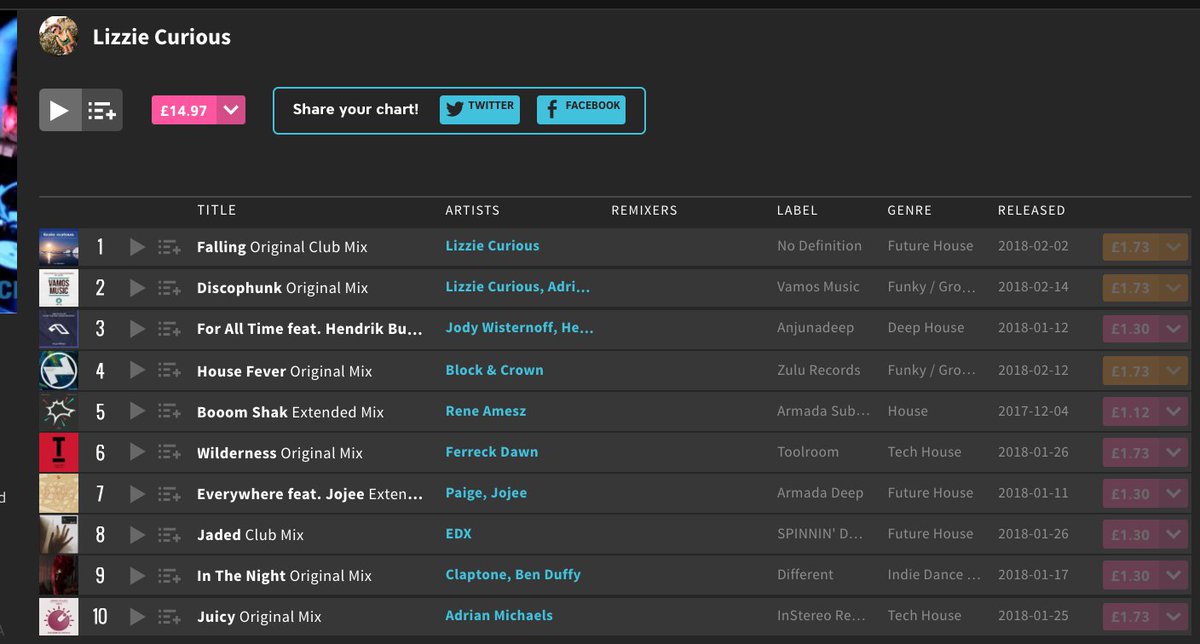Open label No Definition
This screenshot has height=644, width=1200.
(819, 246)
